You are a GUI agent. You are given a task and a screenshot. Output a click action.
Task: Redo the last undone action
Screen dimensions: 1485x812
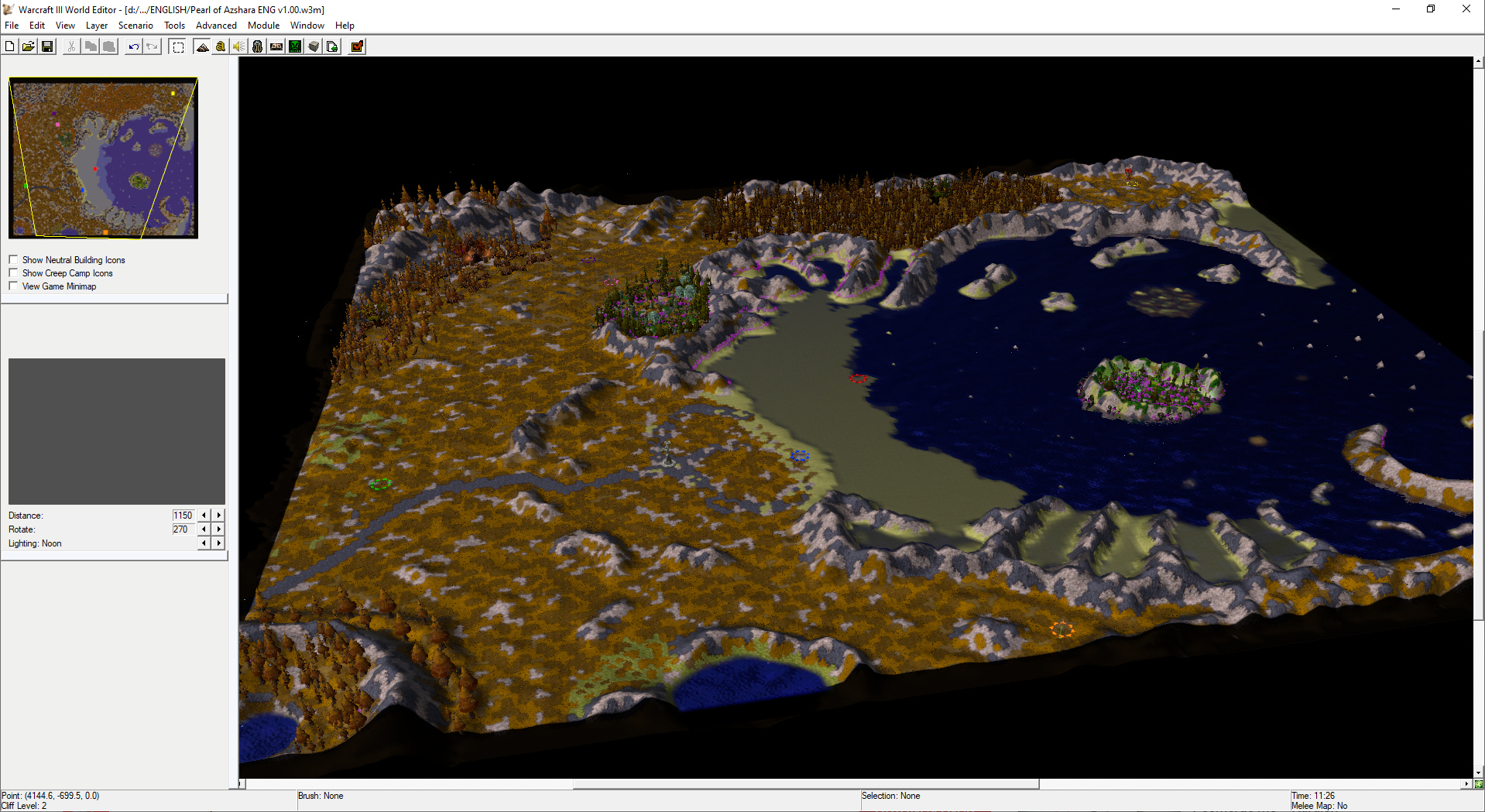[x=152, y=46]
